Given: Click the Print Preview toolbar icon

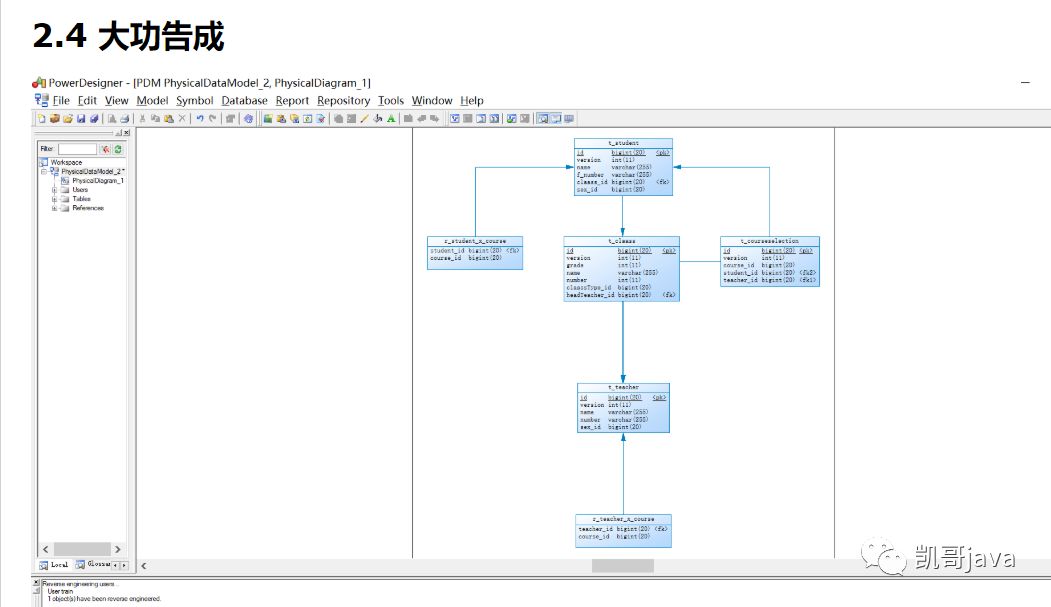Looking at the screenshot, I should 112,119.
